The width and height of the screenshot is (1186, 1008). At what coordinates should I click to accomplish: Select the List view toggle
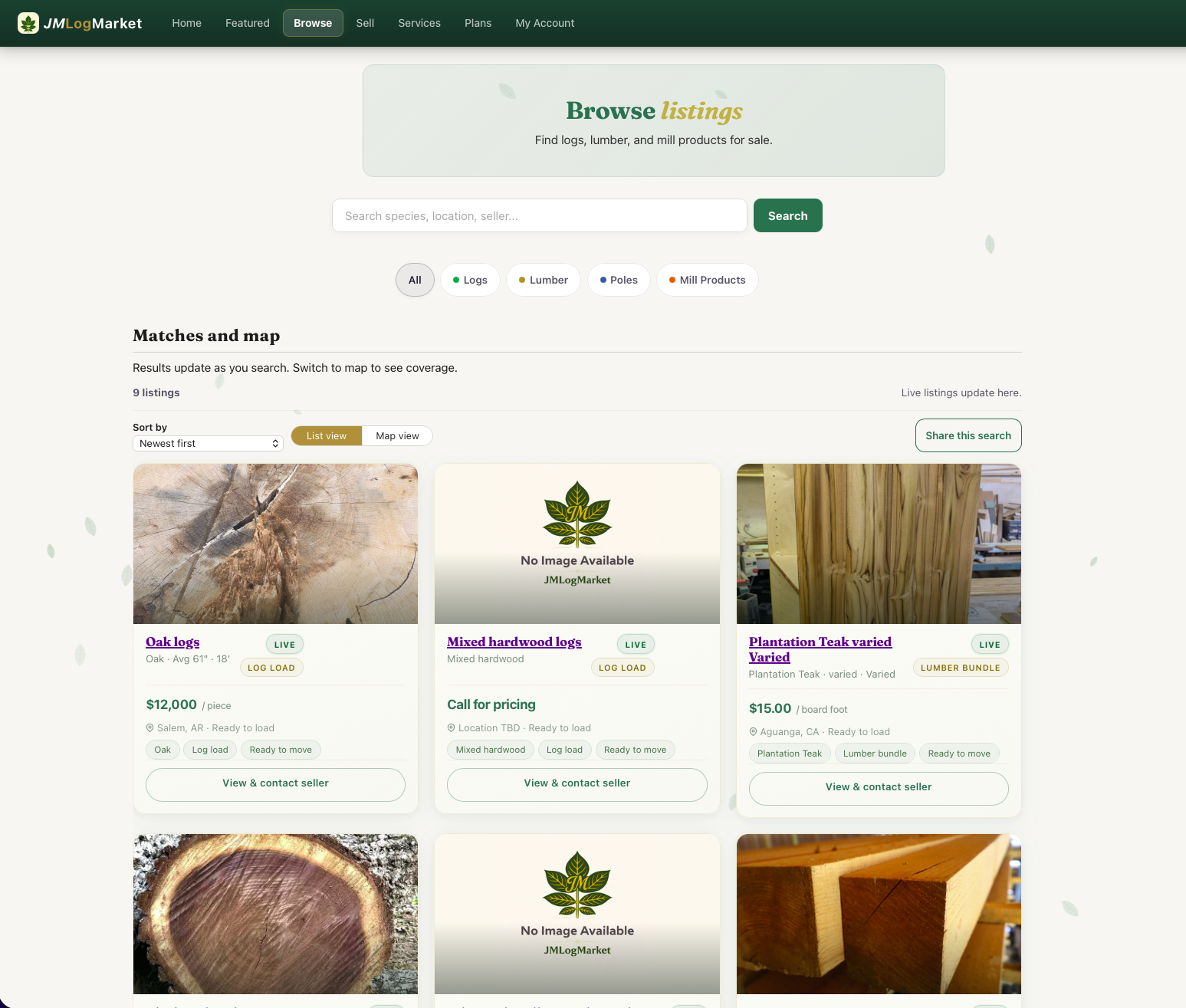click(x=325, y=435)
